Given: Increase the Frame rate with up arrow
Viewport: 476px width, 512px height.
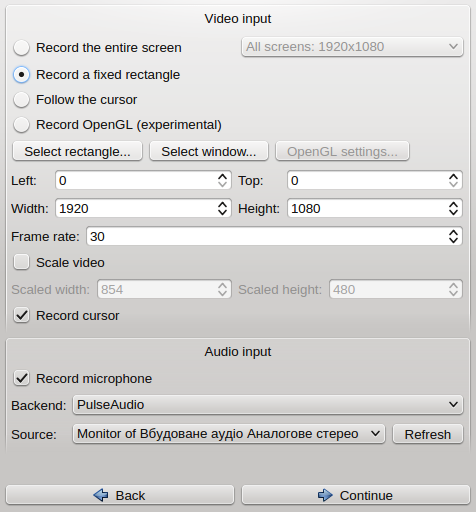Looking at the screenshot, I should pyautogui.click(x=453, y=232).
